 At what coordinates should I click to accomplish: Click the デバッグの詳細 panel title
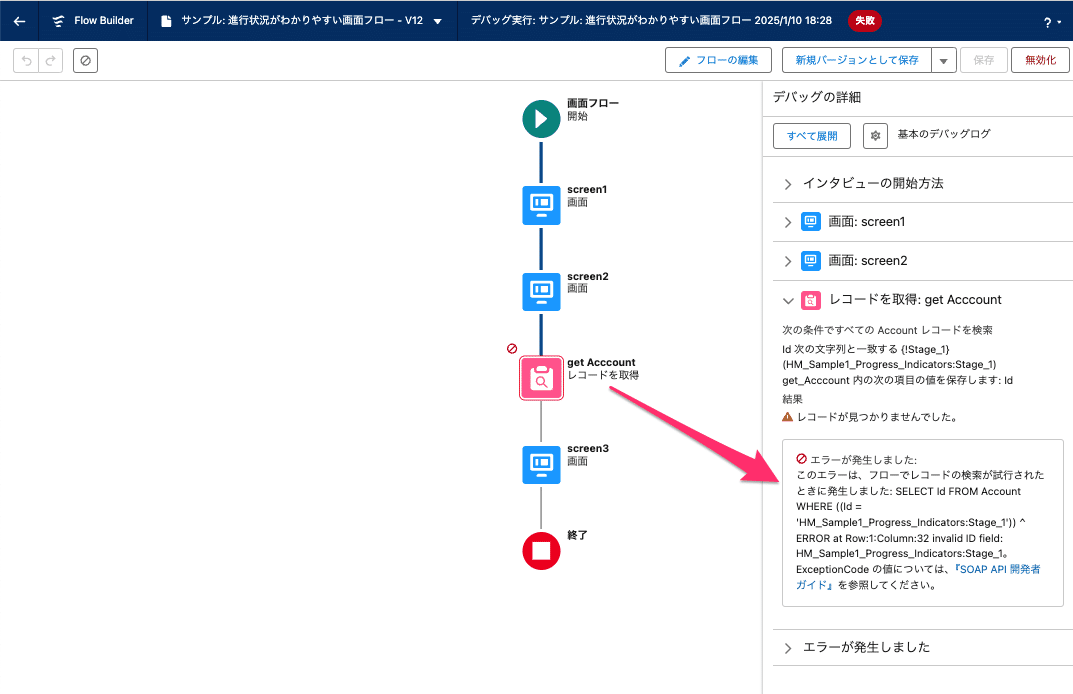tap(817, 97)
